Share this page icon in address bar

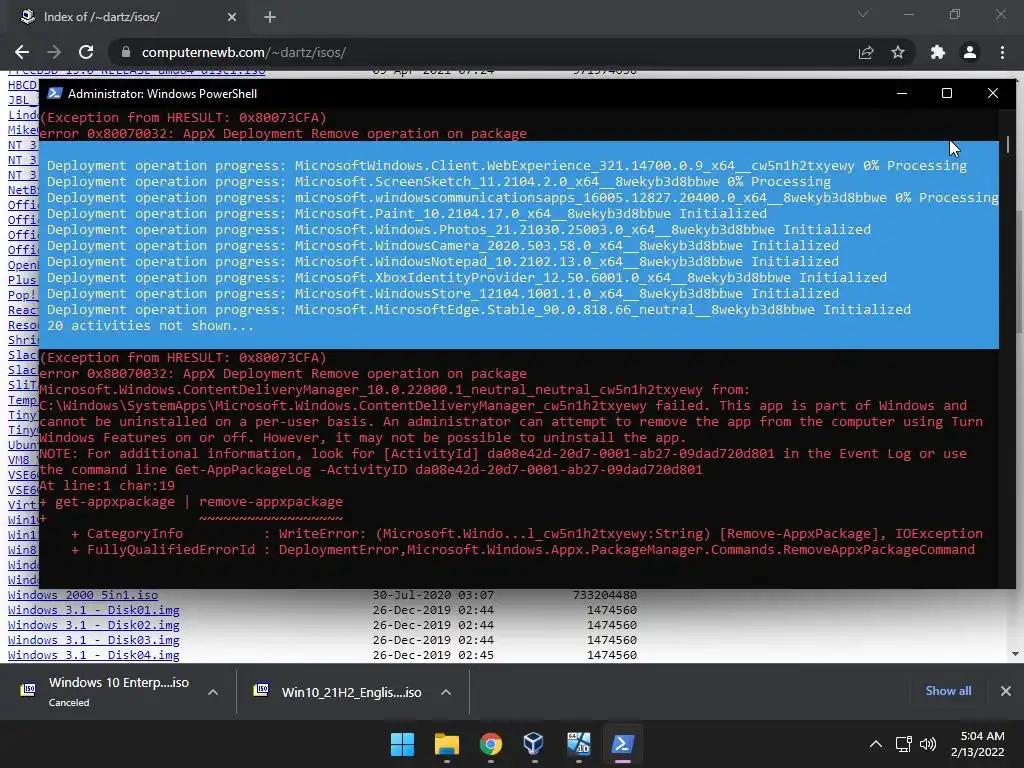coord(866,52)
